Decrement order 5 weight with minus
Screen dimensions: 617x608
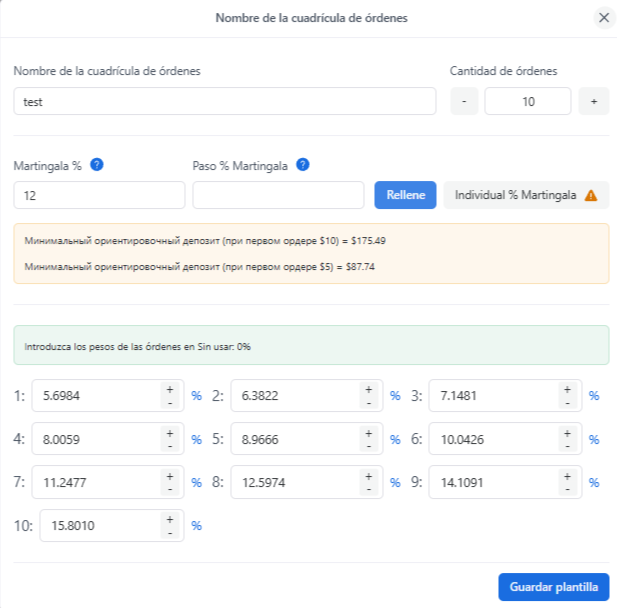[369, 446]
